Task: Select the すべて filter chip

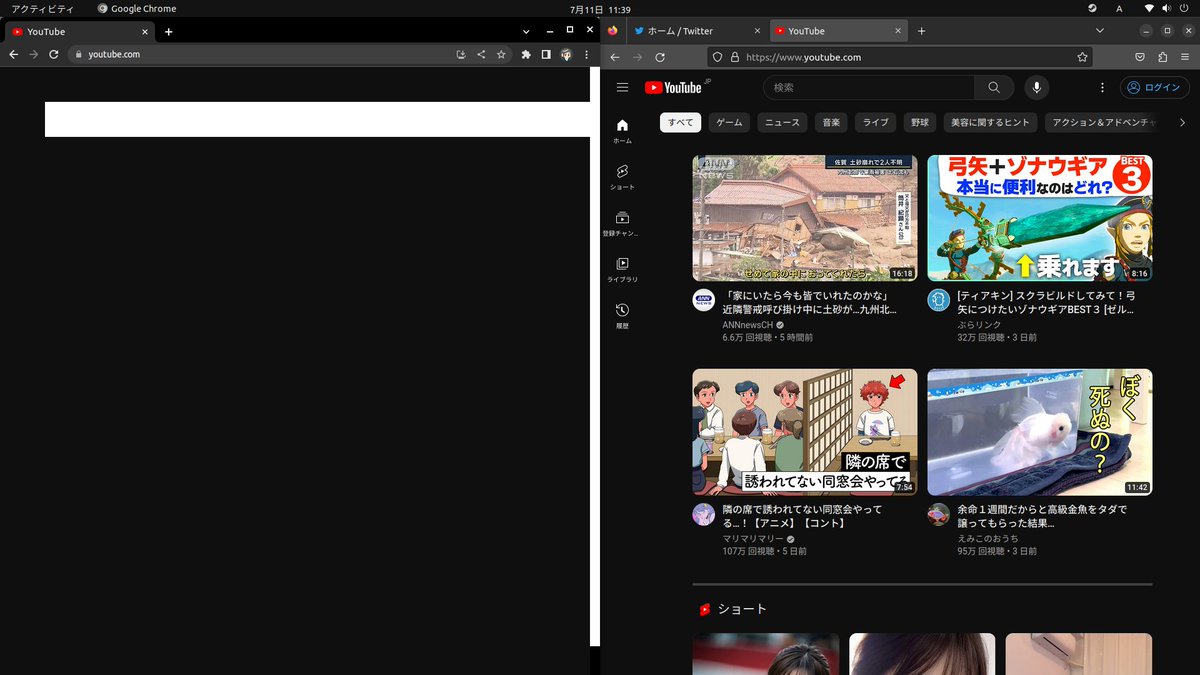Action: tap(680, 122)
